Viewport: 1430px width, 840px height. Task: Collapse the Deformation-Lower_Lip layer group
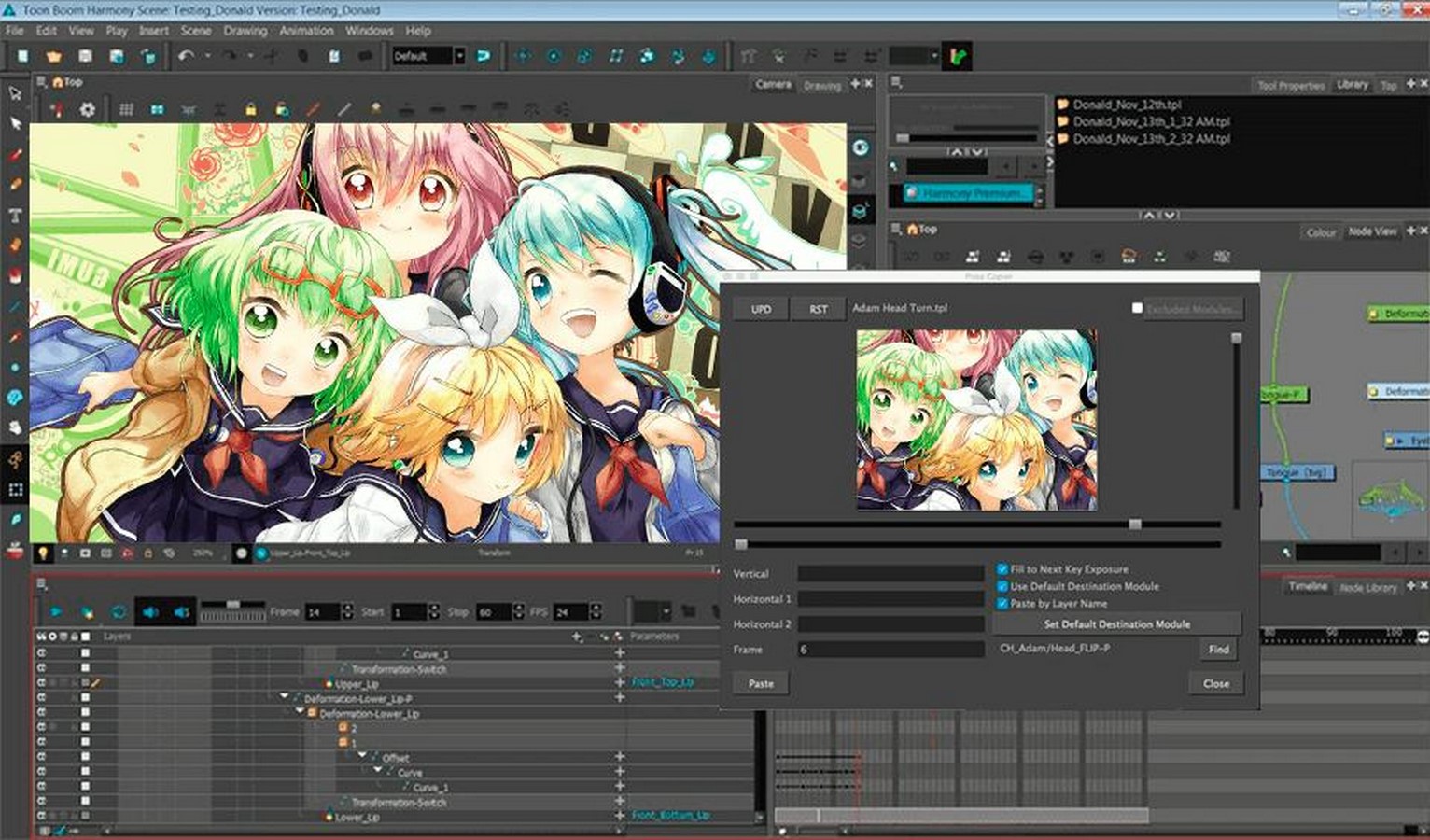tap(300, 712)
